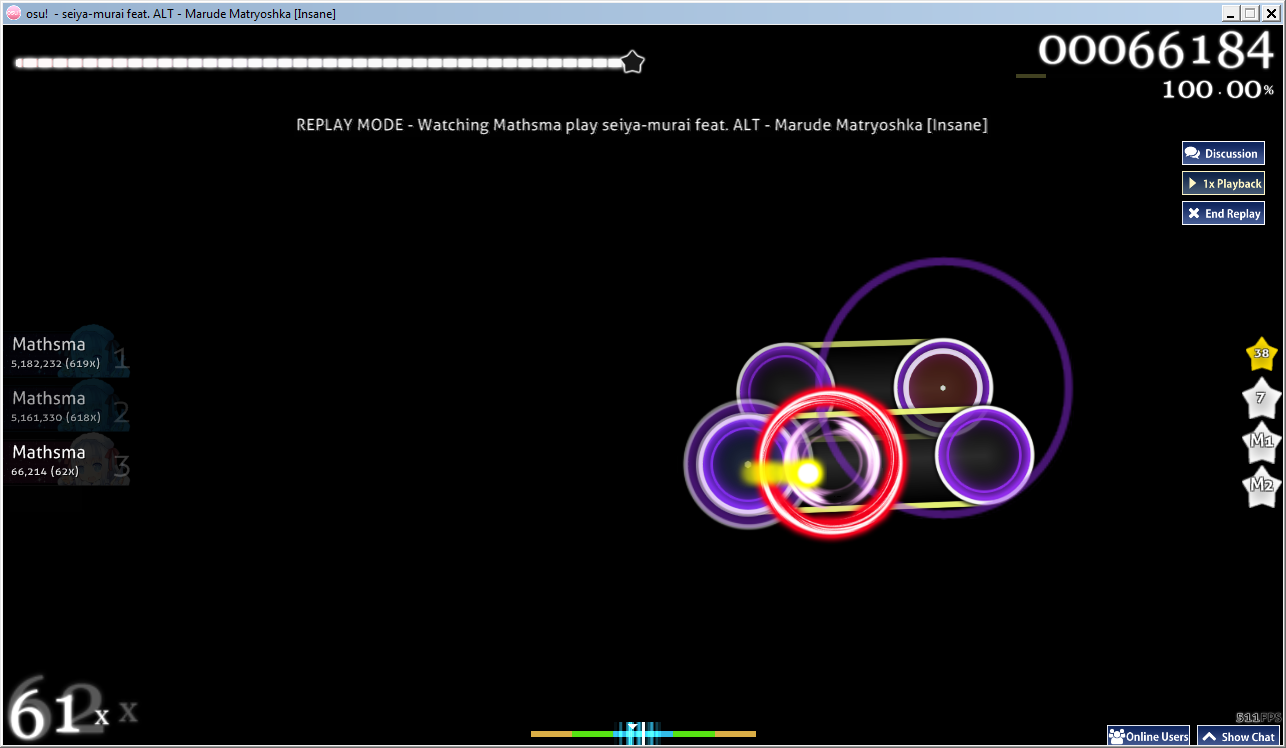Open the Online Users panel
The image size is (1286, 748).
coord(1148,736)
